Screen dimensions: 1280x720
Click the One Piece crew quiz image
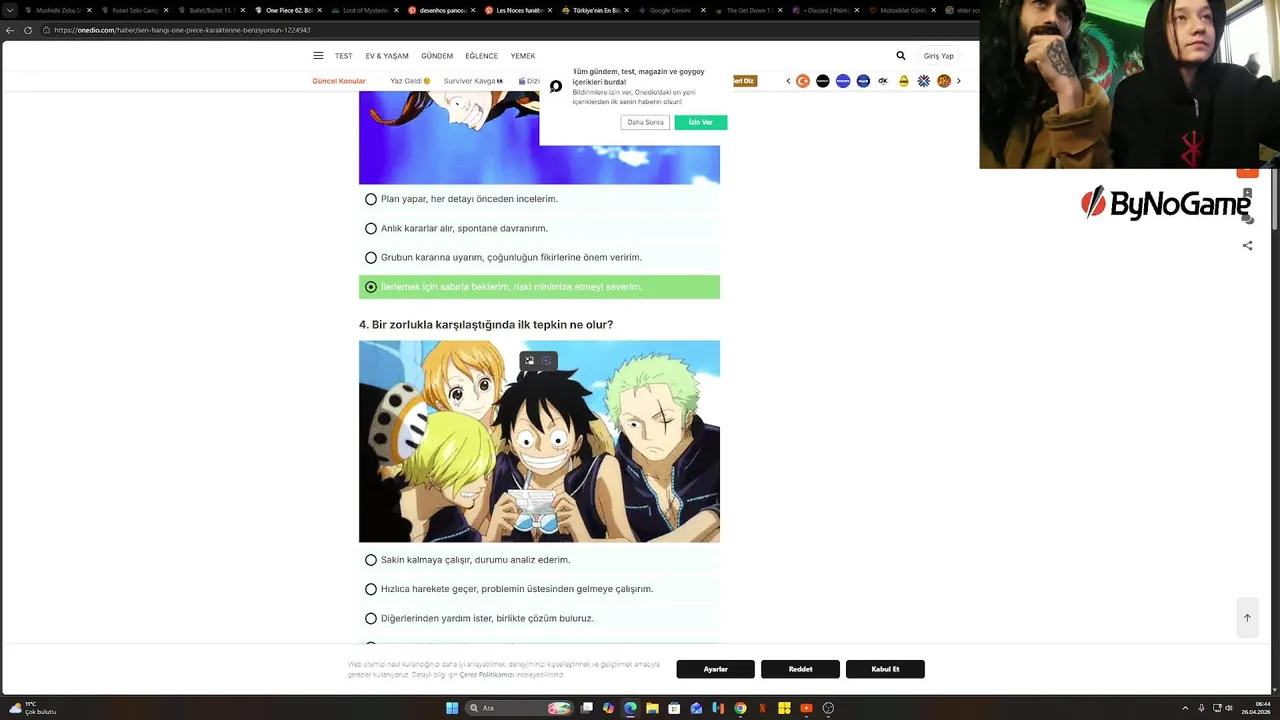coord(539,441)
